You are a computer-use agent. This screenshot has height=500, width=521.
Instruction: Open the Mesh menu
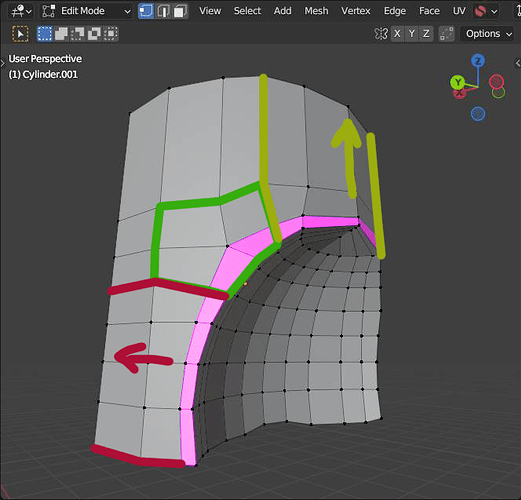[x=316, y=11]
